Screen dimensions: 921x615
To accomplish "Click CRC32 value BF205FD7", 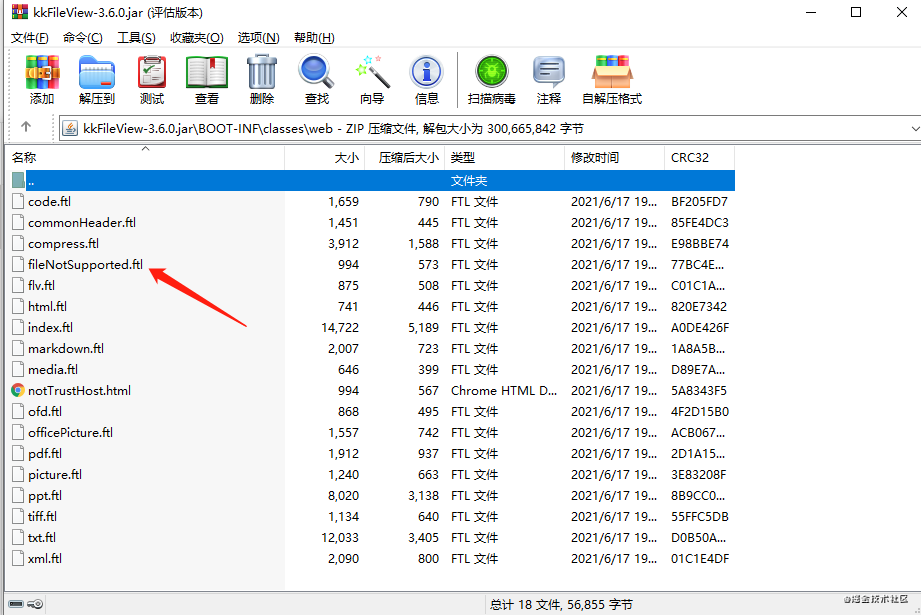I will [699, 201].
